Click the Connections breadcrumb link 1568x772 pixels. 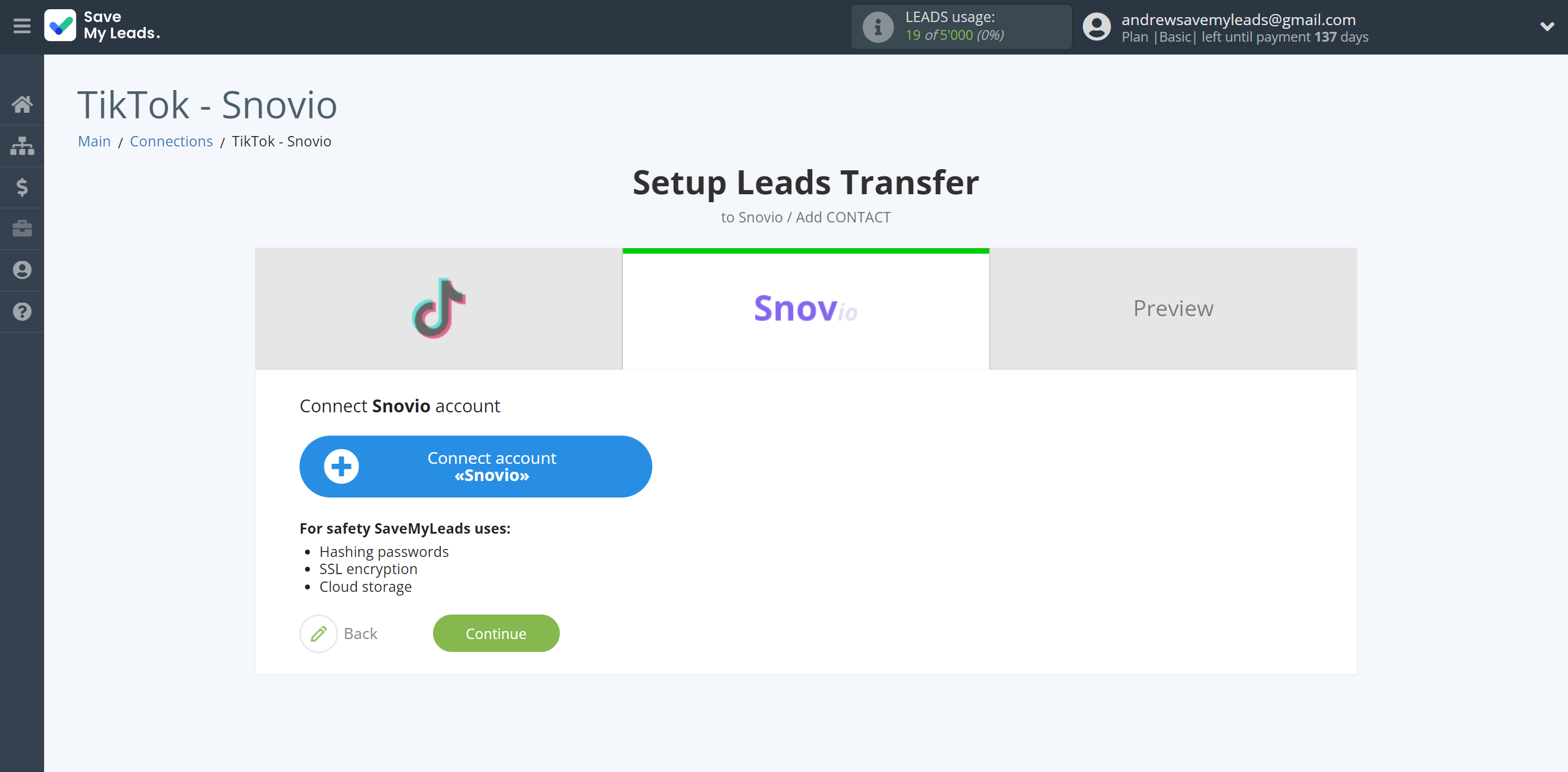click(x=171, y=141)
